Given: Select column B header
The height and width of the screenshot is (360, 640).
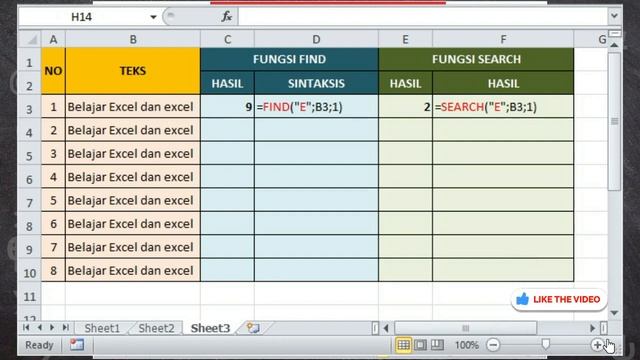Looking at the screenshot, I should (x=133, y=40).
